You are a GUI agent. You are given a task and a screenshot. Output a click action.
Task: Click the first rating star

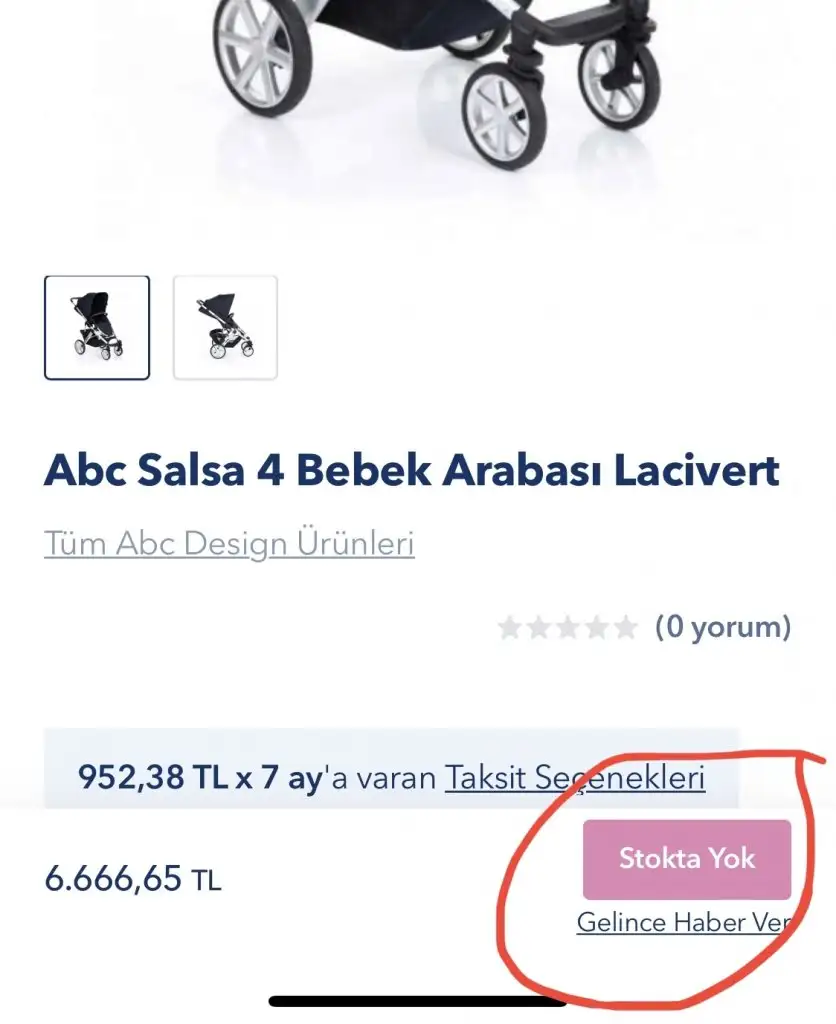[510, 628]
